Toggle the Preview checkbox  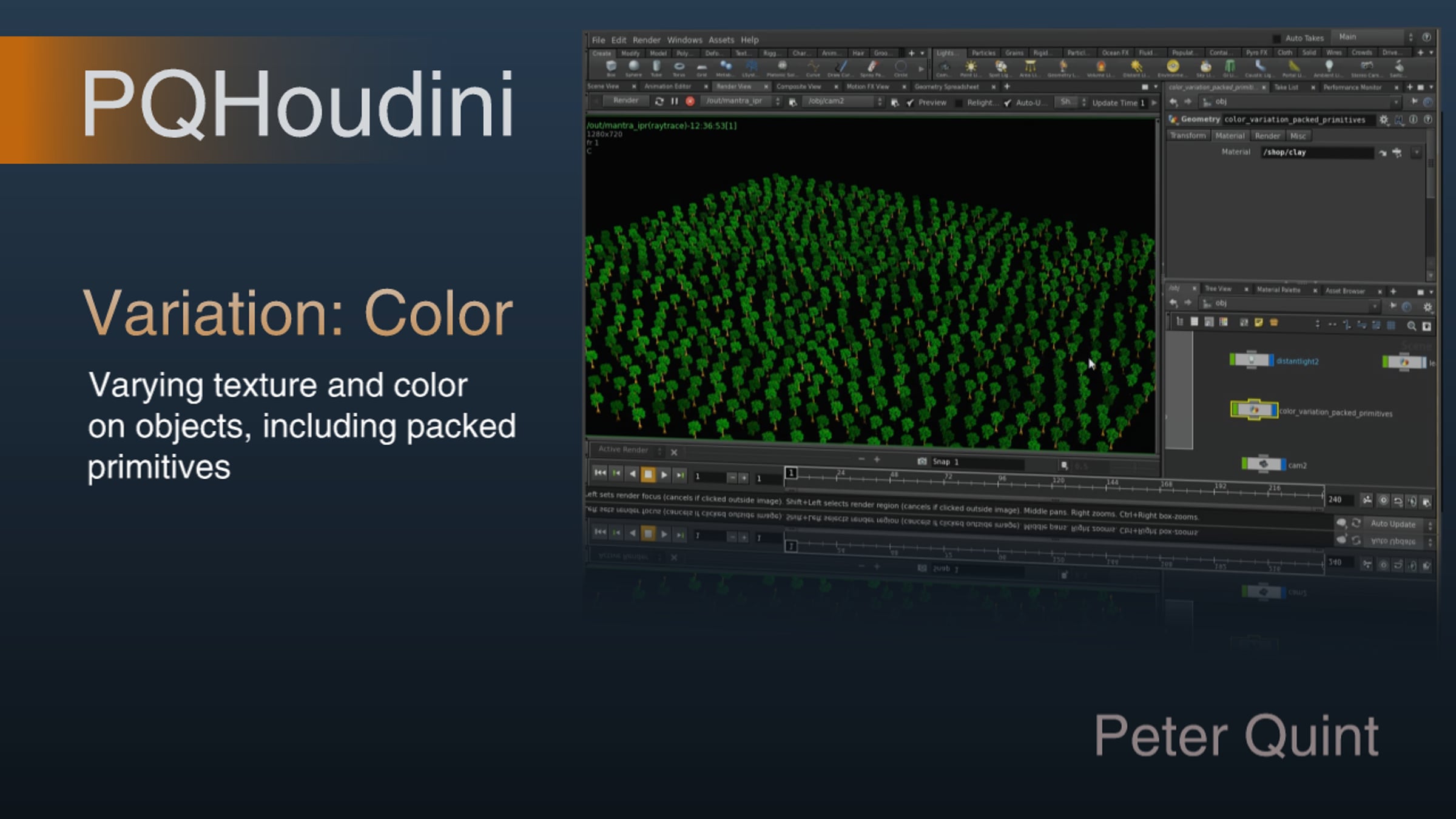coord(910,103)
